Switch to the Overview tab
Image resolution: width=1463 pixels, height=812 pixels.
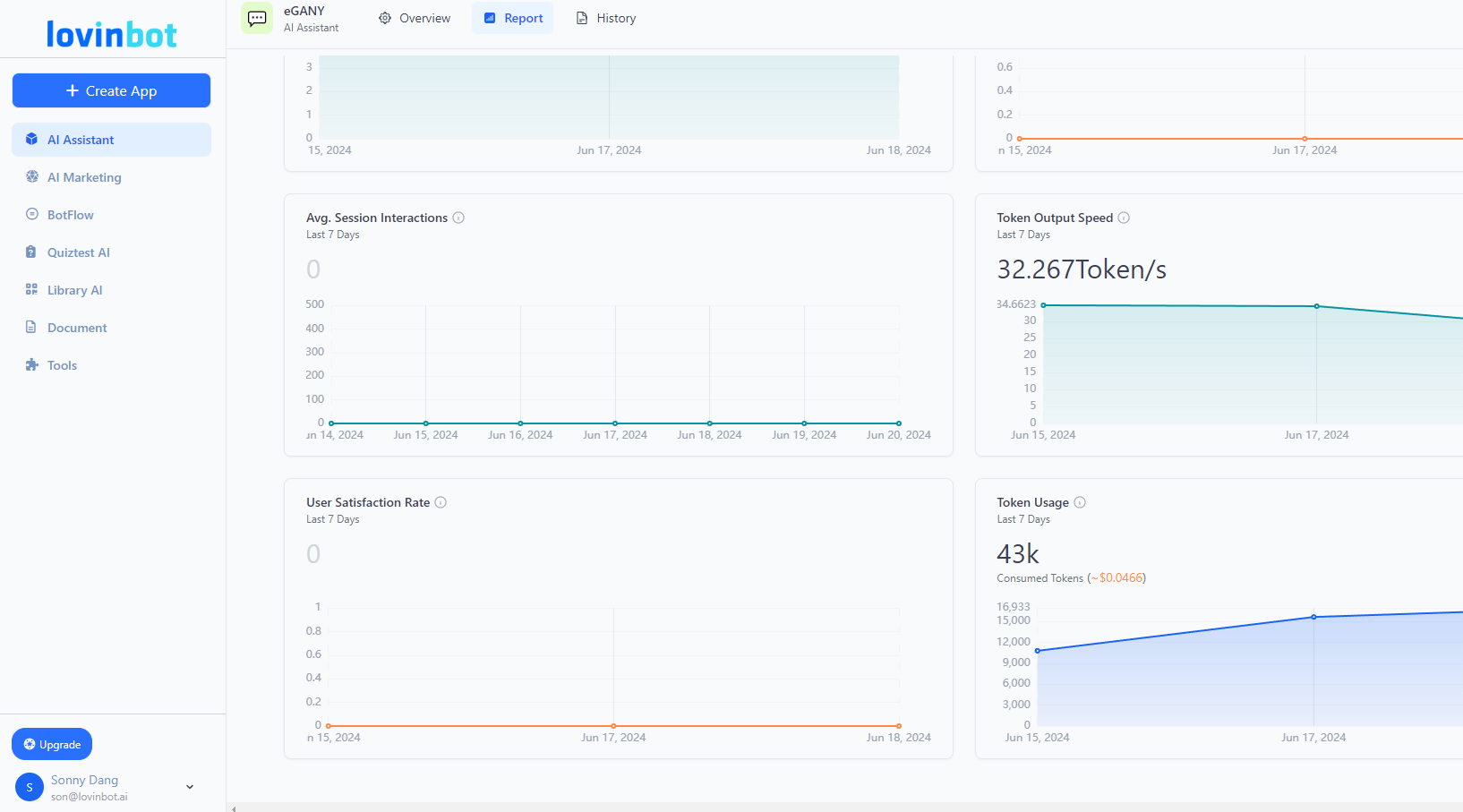pyautogui.click(x=415, y=18)
